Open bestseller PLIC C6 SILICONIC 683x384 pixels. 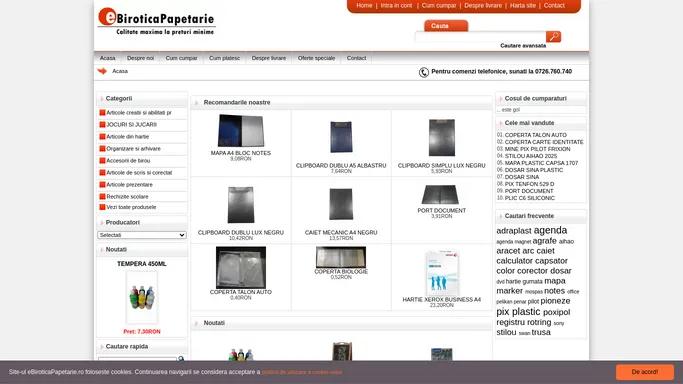click(x=530, y=198)
